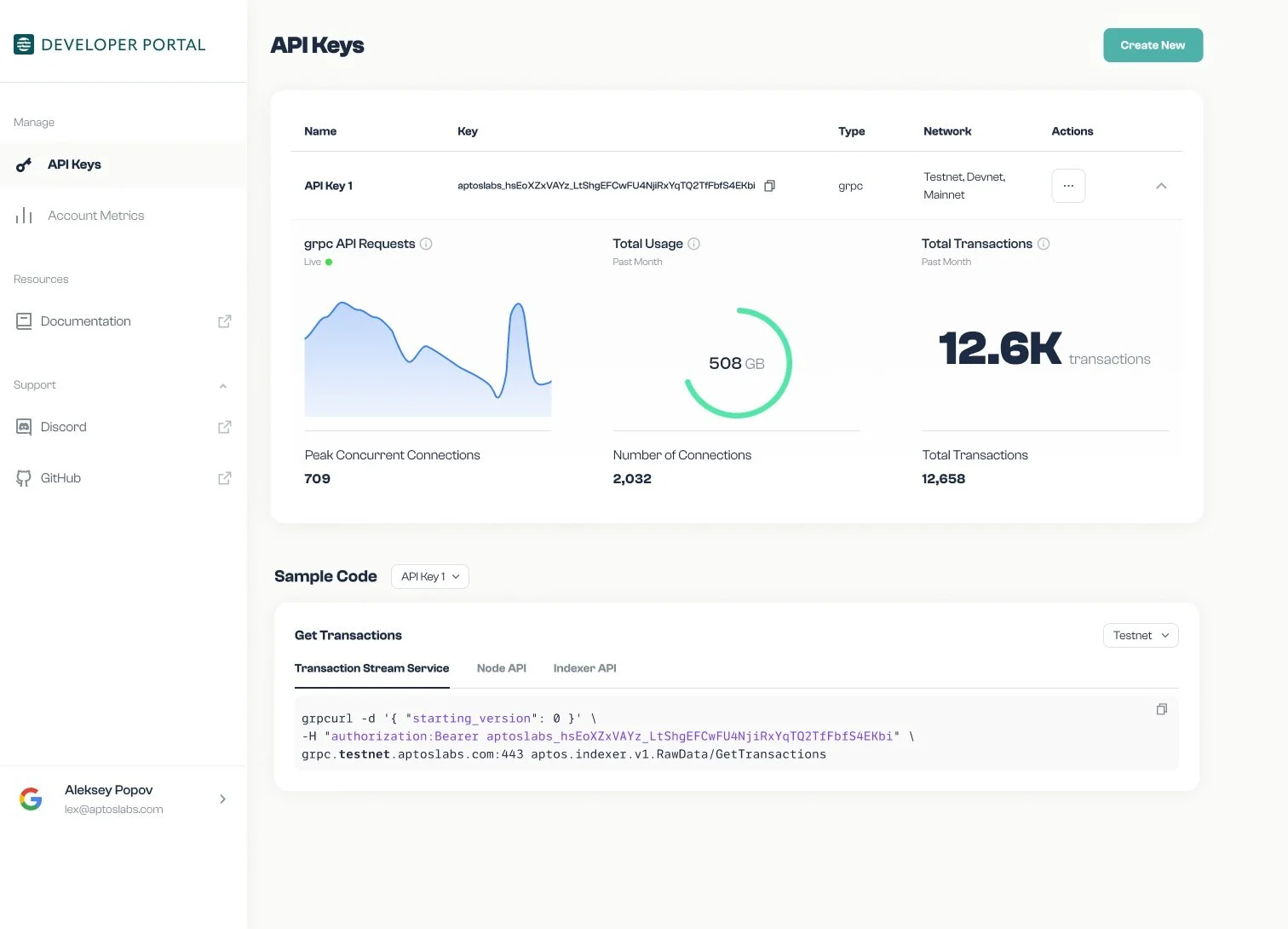The image size is (1288, 929).
Task: Open the Testnet network dropdown
Action: click(x=1141, y=636)
